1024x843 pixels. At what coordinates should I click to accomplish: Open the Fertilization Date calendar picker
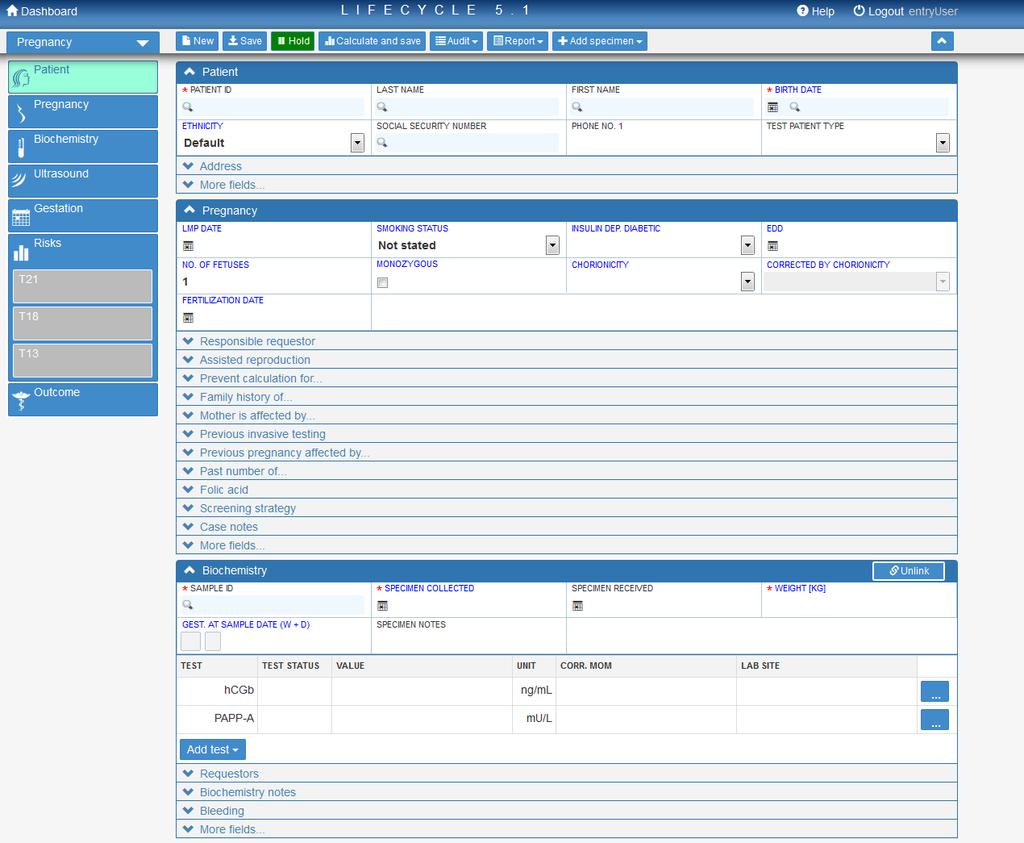click(x=188, y=318)
